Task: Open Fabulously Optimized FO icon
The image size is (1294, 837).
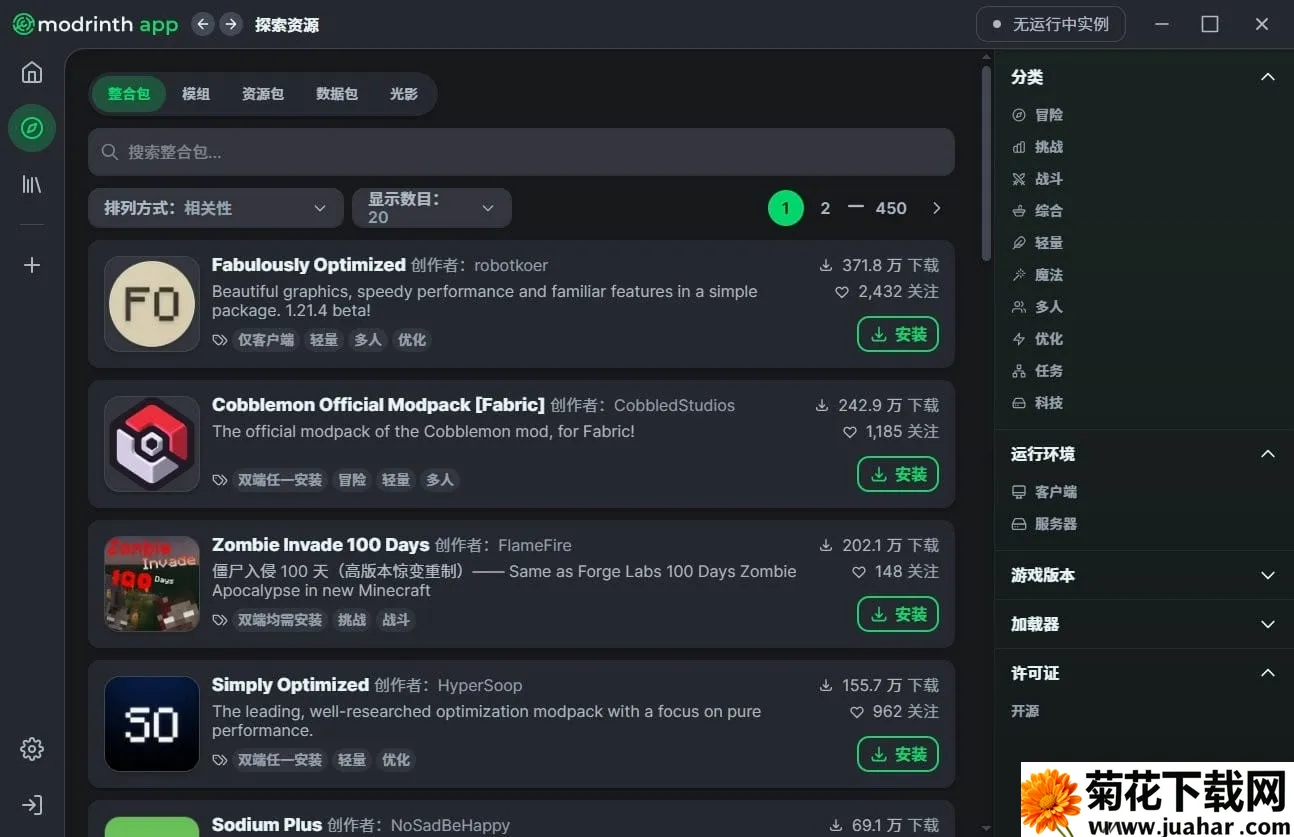Action: [152, 304]
